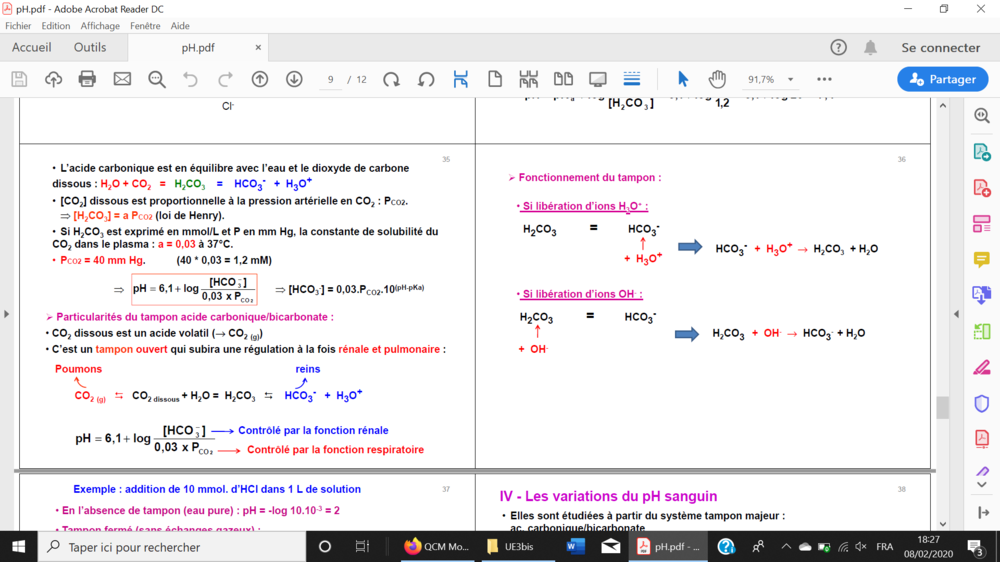
Task: Open notifications bell icon
Action: click(x=871, y=47)
